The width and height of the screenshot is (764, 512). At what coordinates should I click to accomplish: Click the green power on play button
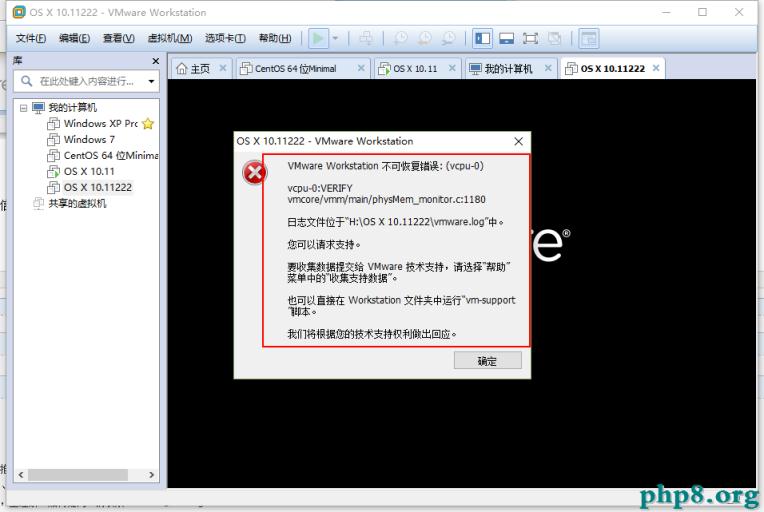coord(318,38)
